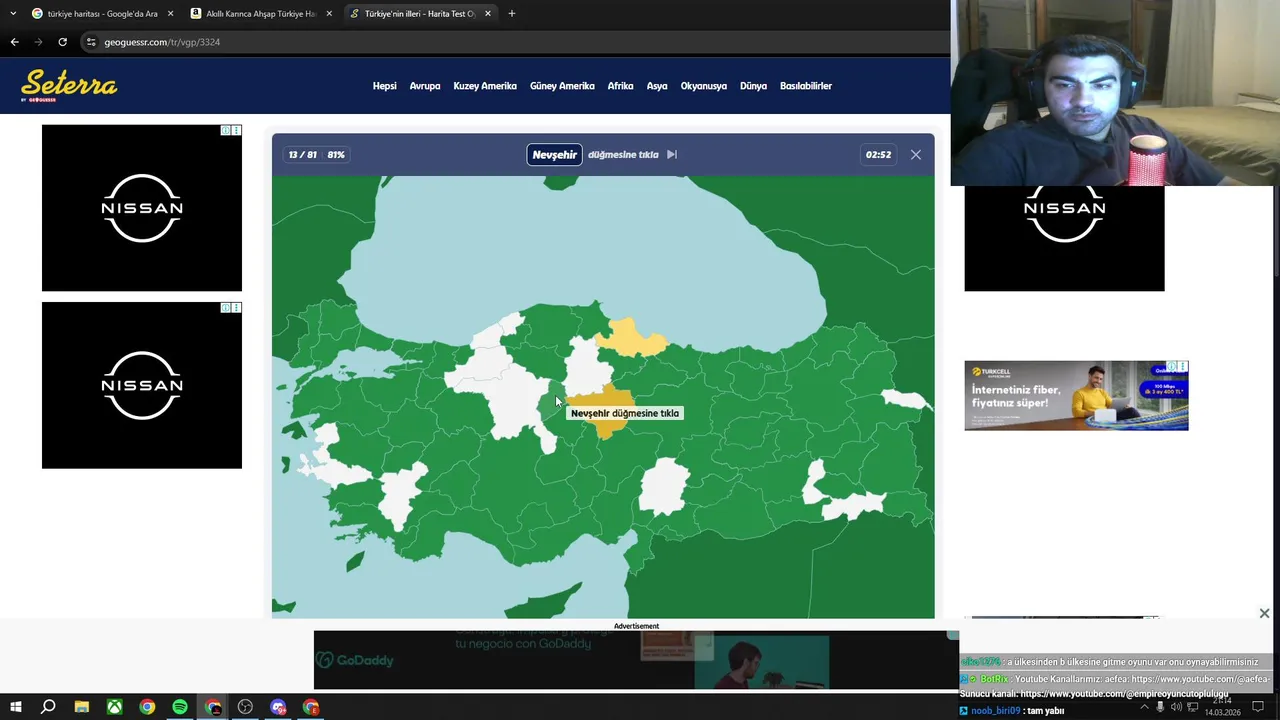This screenshot has width=1280, height=720.
Task: Show hidden system tray icons
Action: point(1144,708)
